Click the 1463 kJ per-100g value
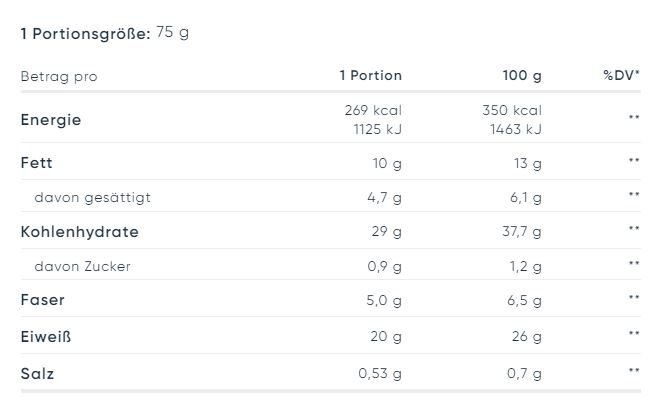 pyautogui.click(x=516, y=129)
